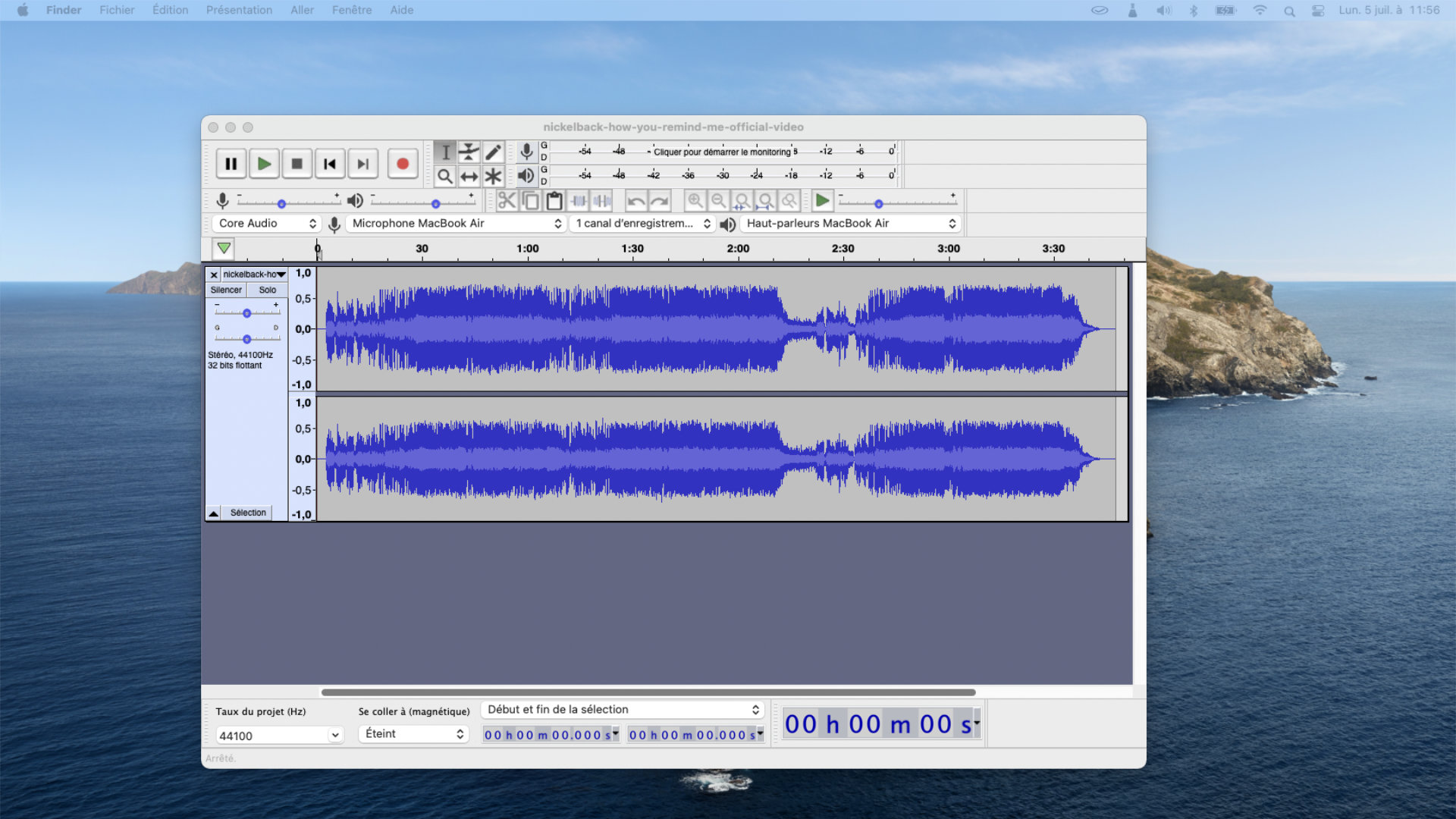Click the horizontal scrollbar under the tracks

648,692
